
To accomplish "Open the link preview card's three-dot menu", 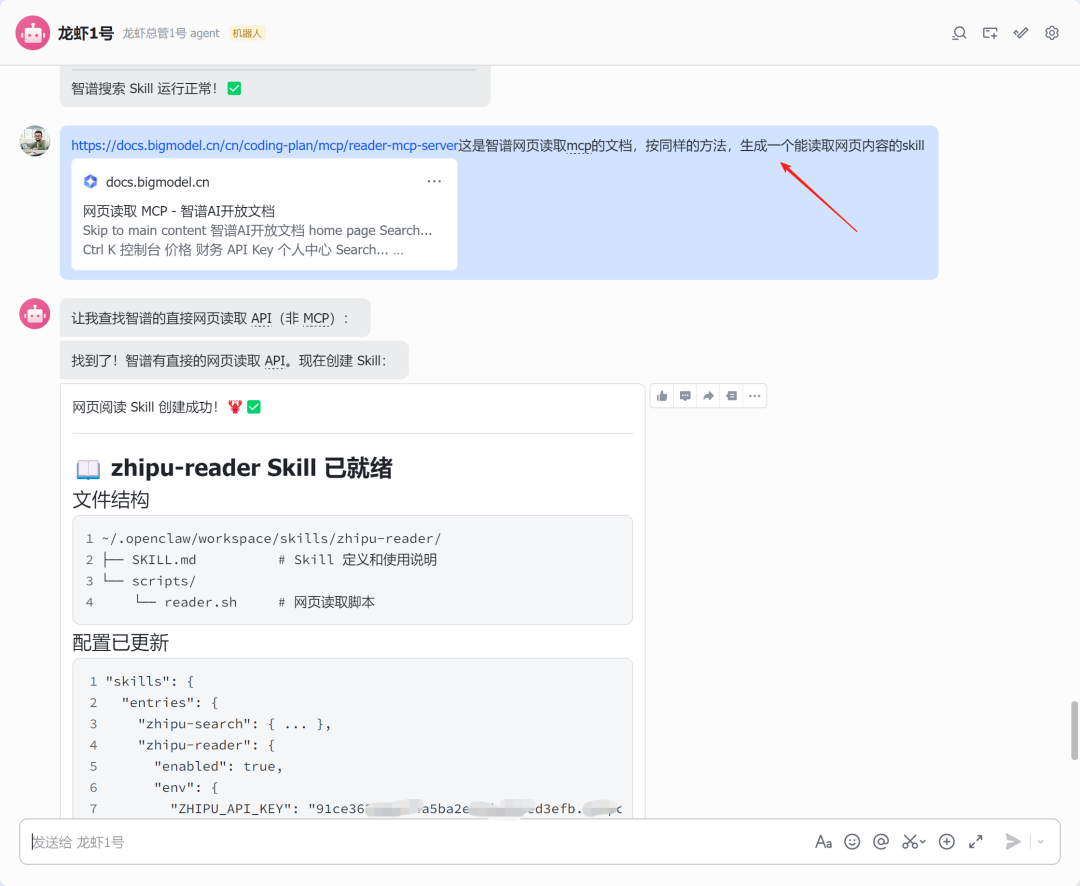I will pos(434,182).
